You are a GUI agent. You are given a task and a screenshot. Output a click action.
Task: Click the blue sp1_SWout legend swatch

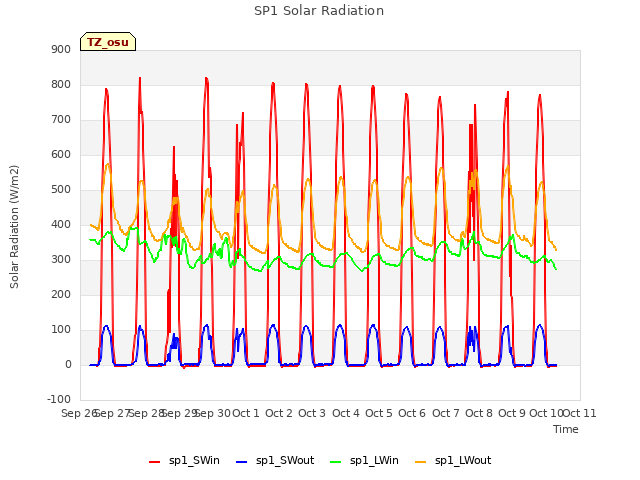coord(242,462)
